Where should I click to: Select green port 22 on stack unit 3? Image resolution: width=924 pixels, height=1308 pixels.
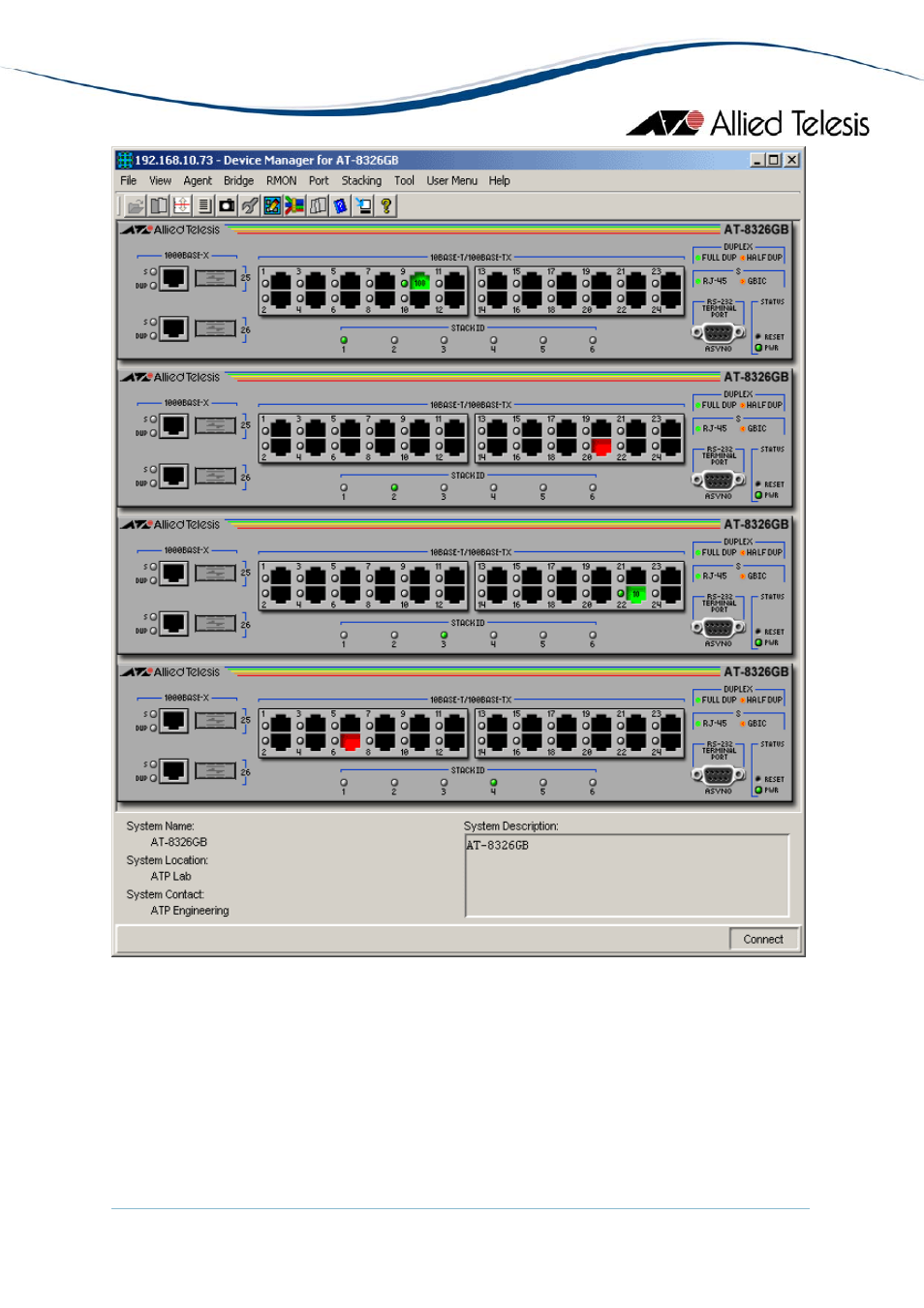coord(636,595)
